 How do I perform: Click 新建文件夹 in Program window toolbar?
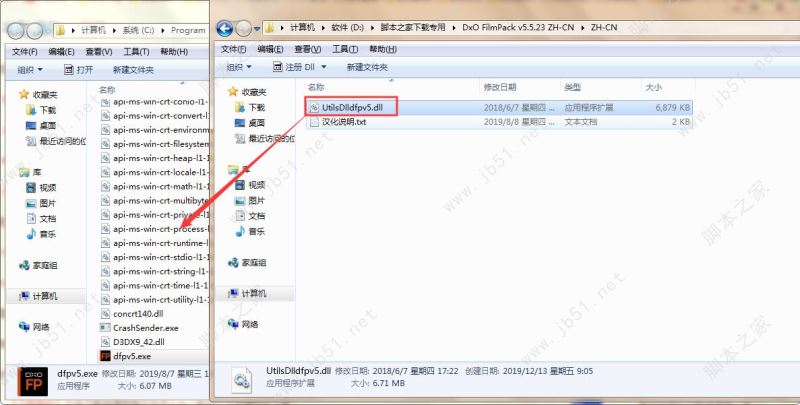[133, 70]
